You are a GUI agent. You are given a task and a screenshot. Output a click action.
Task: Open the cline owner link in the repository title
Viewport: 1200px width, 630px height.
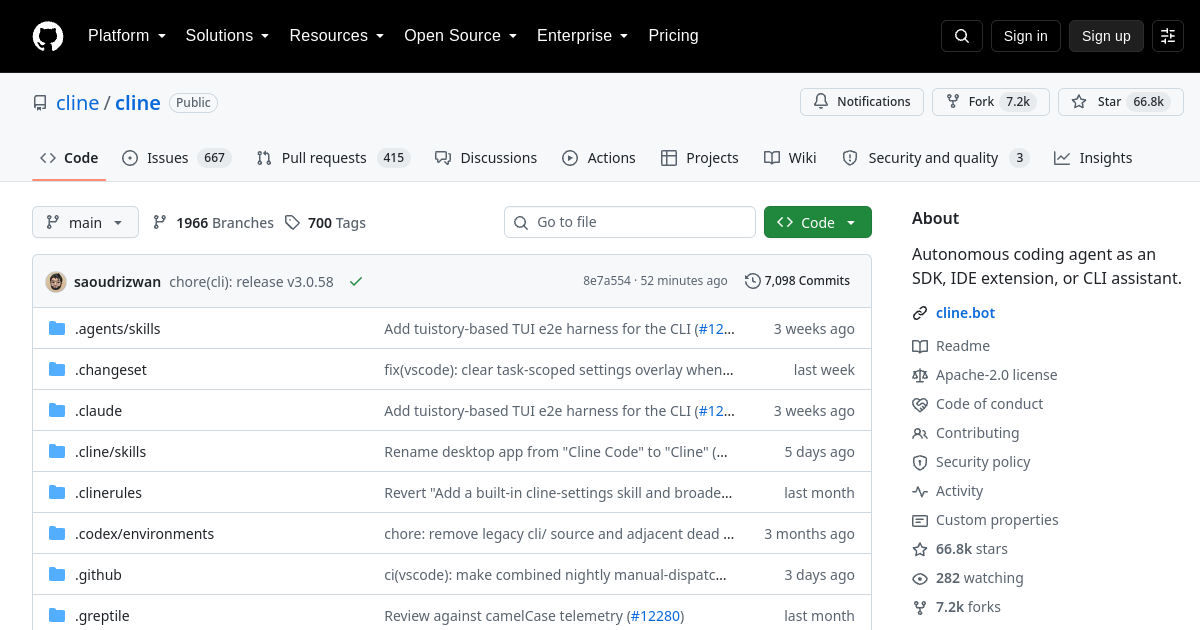pos(77,103)
